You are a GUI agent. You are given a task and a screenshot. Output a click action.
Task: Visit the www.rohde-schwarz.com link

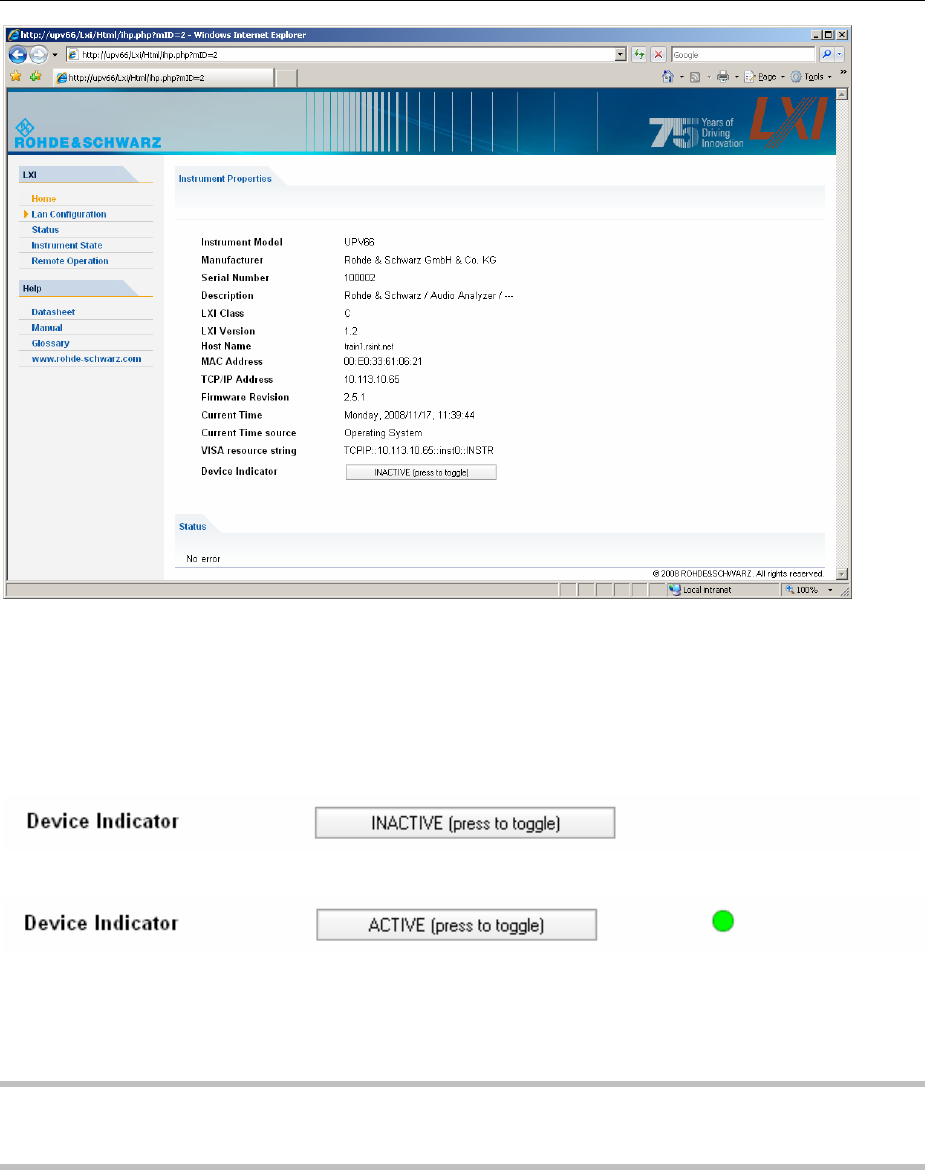tap(86, 359)
